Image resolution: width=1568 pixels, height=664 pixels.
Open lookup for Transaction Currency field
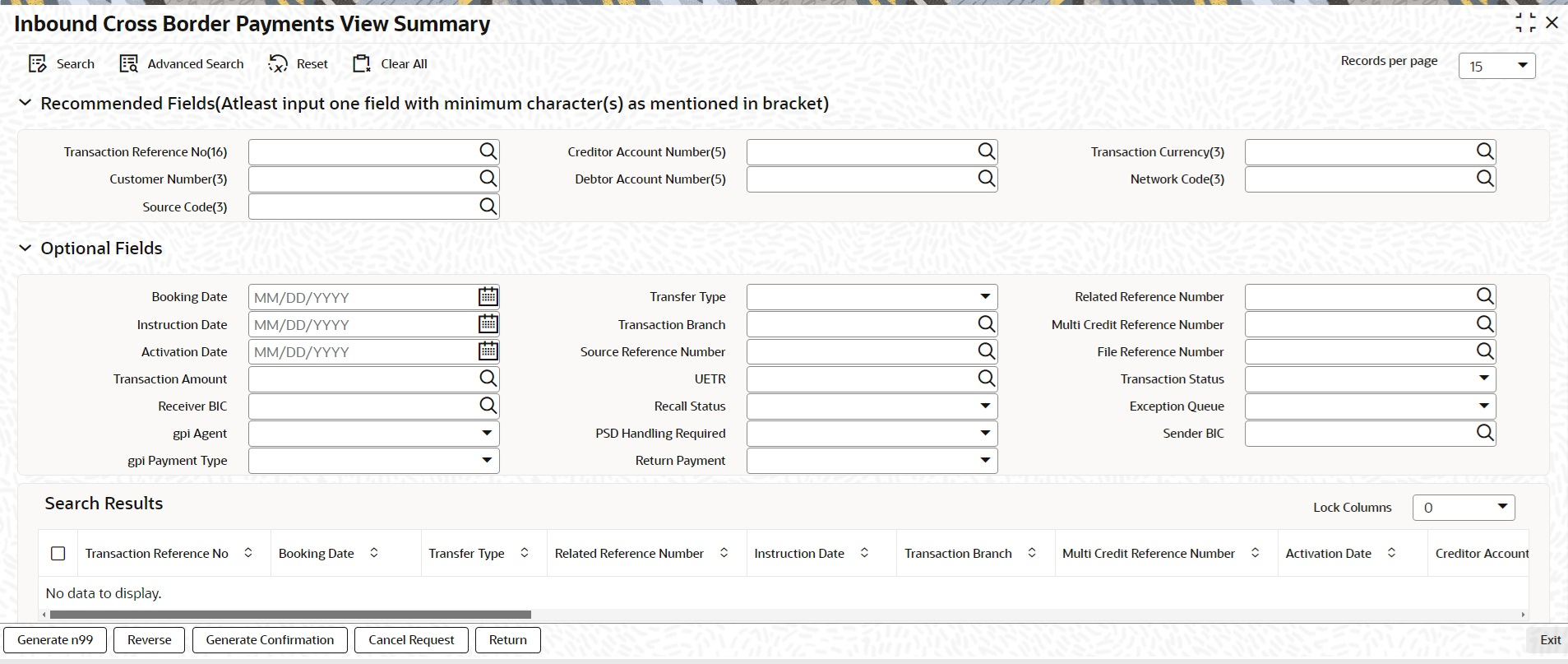(1485, 151)
